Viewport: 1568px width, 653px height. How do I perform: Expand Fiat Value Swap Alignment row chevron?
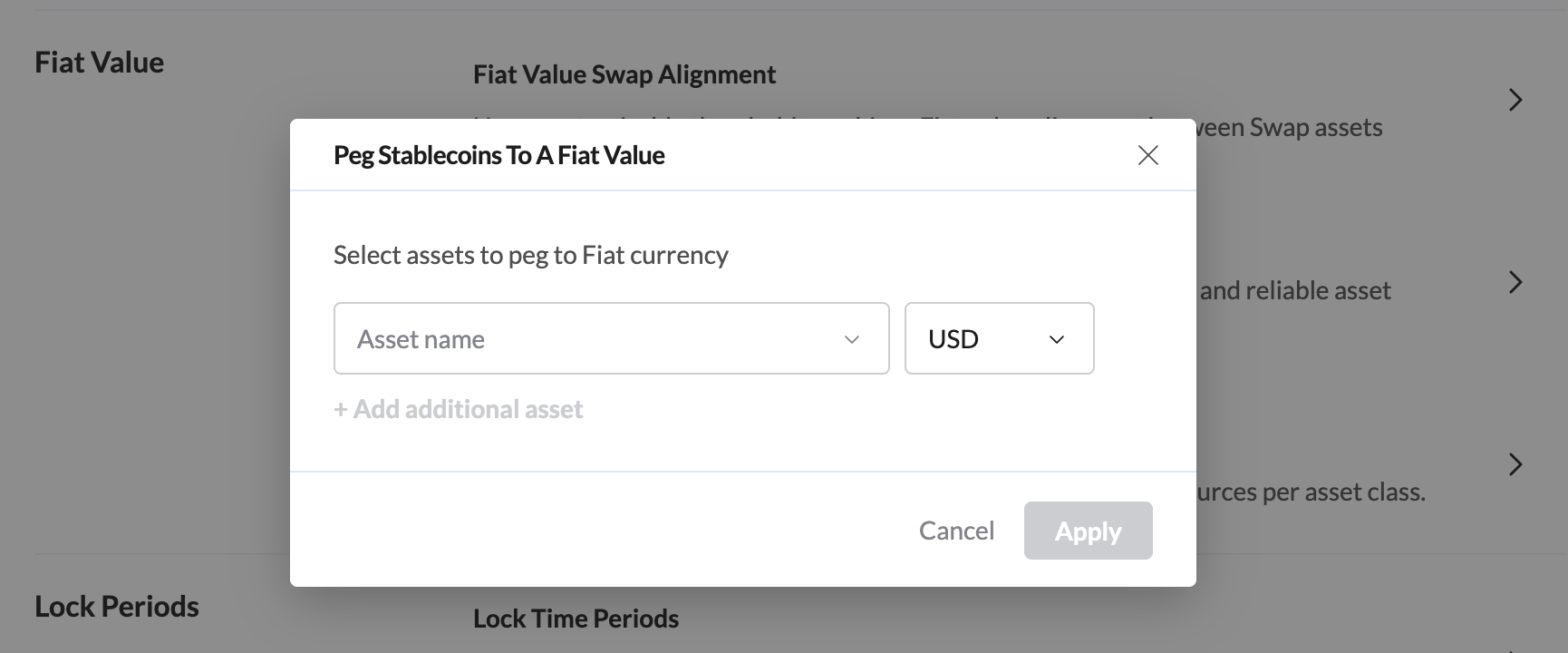1515,100
